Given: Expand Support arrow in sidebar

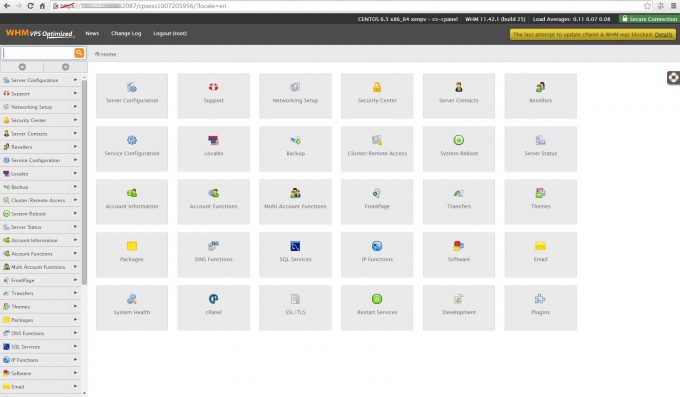Looking at the screenshot, I should click(75, 93).
